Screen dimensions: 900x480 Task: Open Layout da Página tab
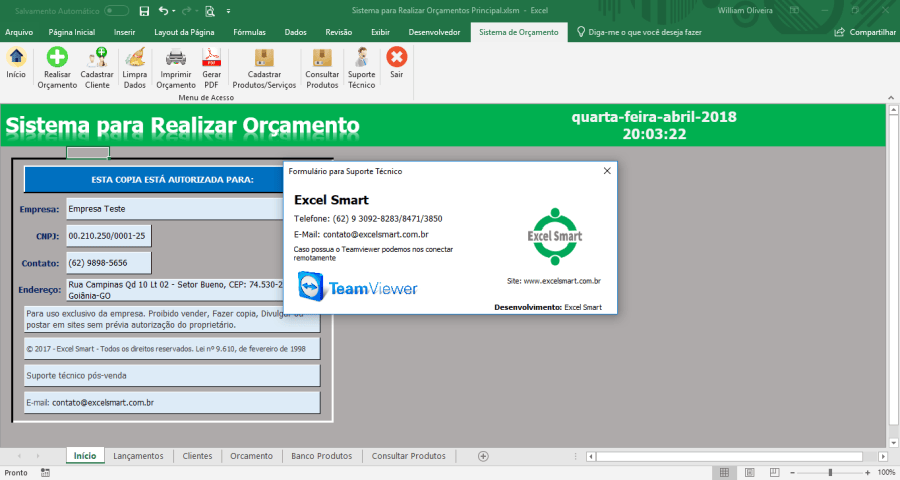184,32
